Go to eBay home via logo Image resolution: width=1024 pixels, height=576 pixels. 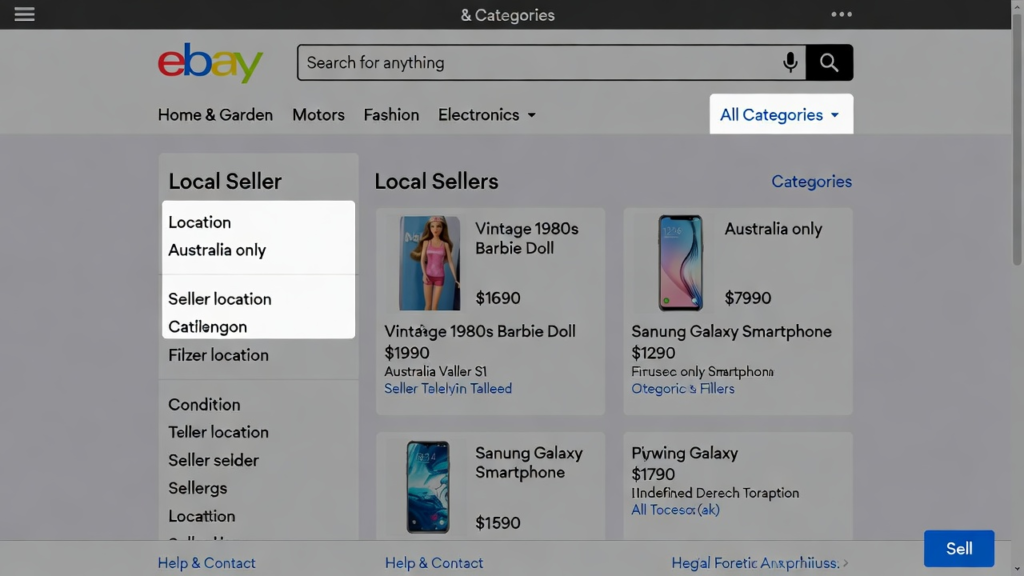tap(210, 63)
